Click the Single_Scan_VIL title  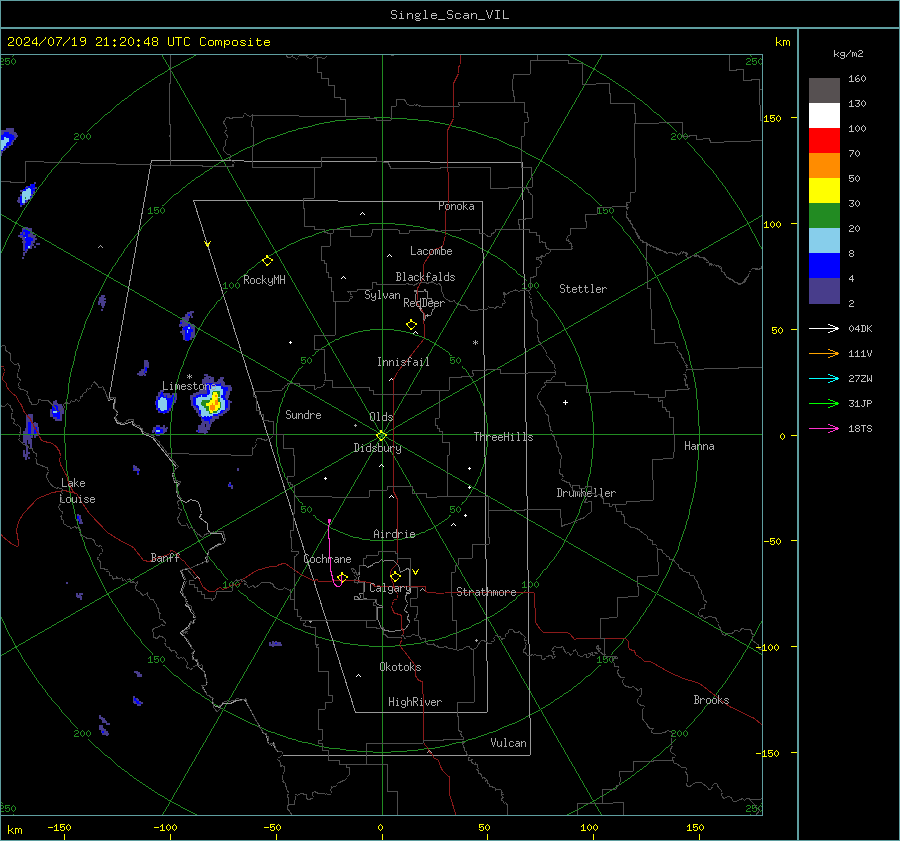(x=449, y=15)
